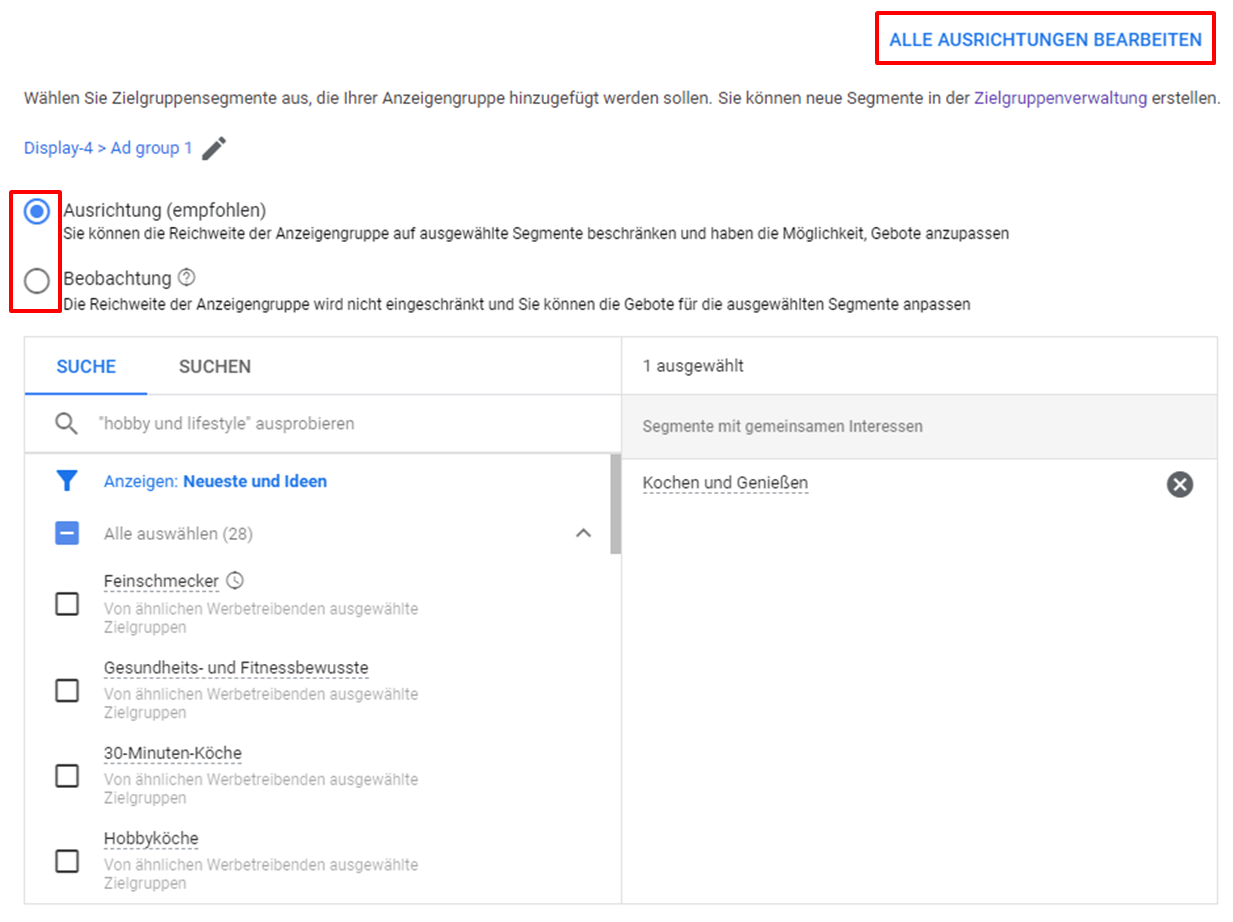Click the blue filter funnel icon
The image size is (1233, 922).
point(66,482)
